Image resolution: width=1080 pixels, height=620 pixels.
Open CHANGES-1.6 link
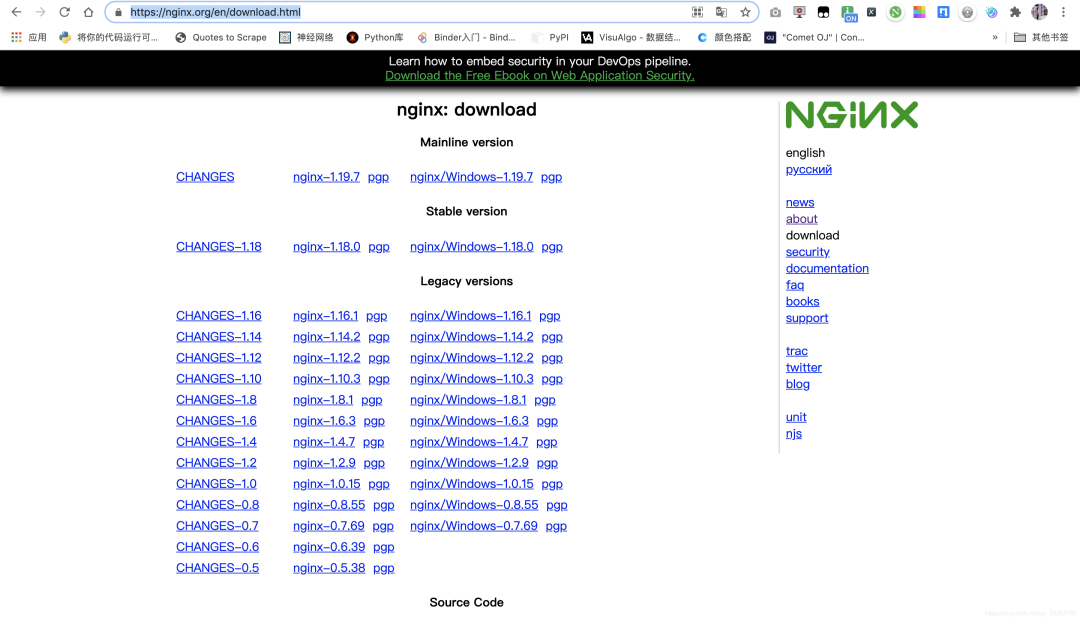click(216, 421)
